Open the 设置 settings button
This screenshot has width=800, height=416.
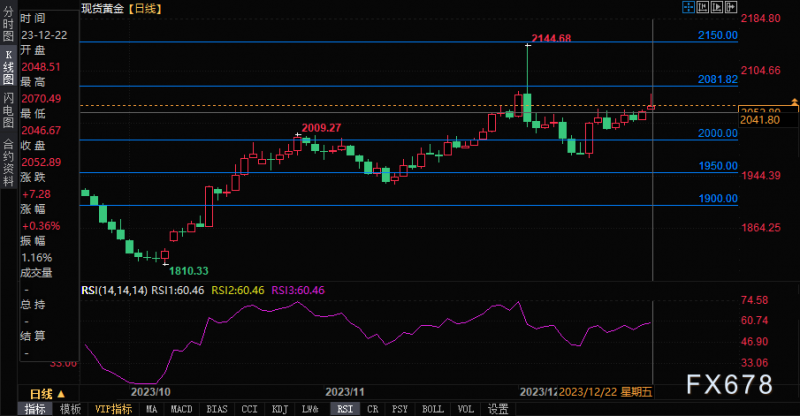click(498, 409)
